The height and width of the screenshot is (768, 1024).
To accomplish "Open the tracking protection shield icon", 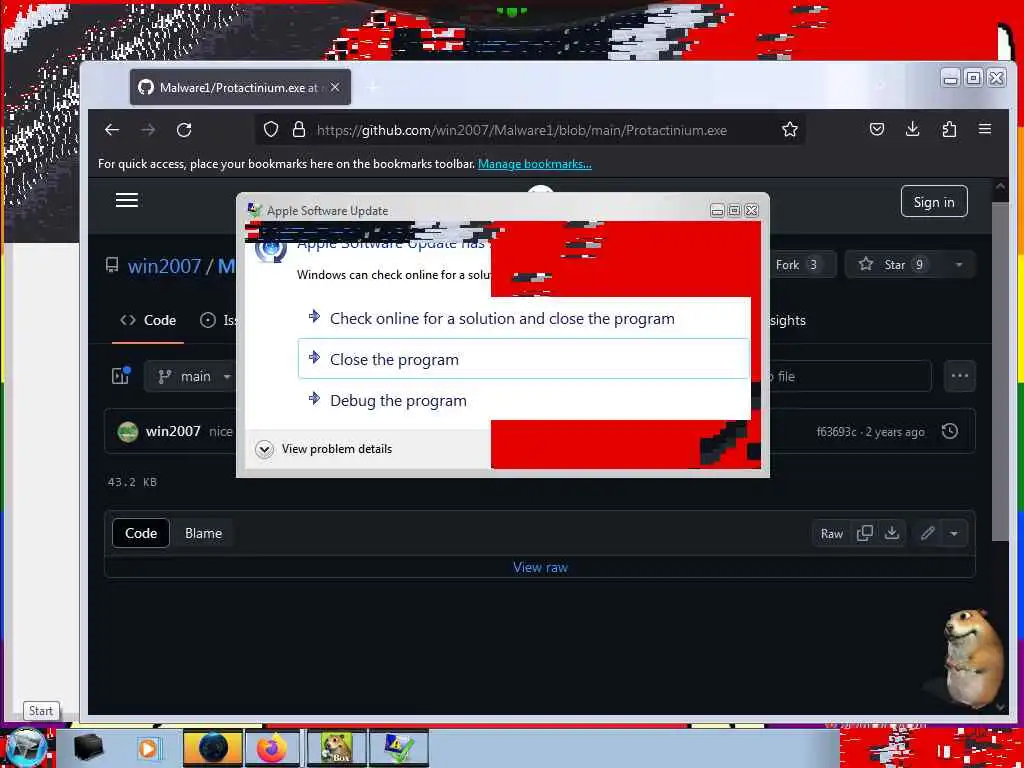I will (271, 129).
